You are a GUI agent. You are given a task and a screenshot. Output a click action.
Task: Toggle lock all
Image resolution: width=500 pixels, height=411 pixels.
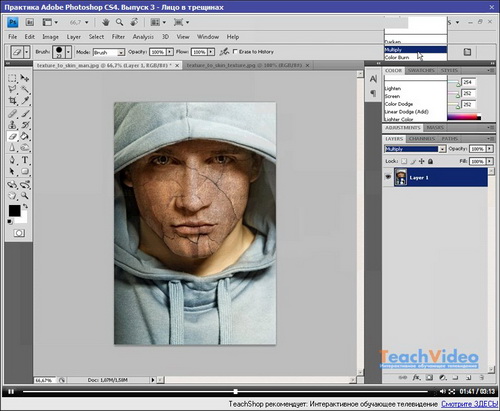[x=430, y=161]
